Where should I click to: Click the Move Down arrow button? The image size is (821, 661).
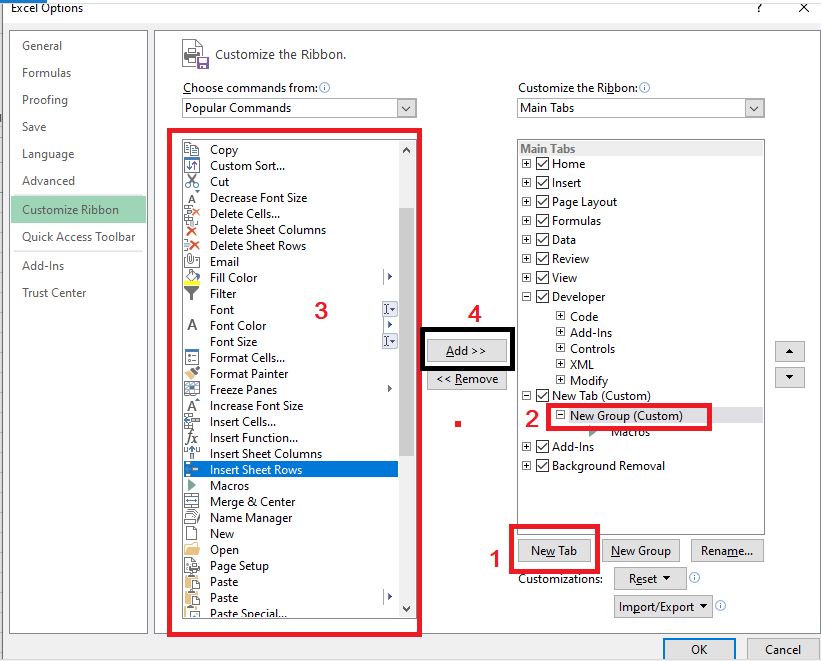click(x=789, y=377)
